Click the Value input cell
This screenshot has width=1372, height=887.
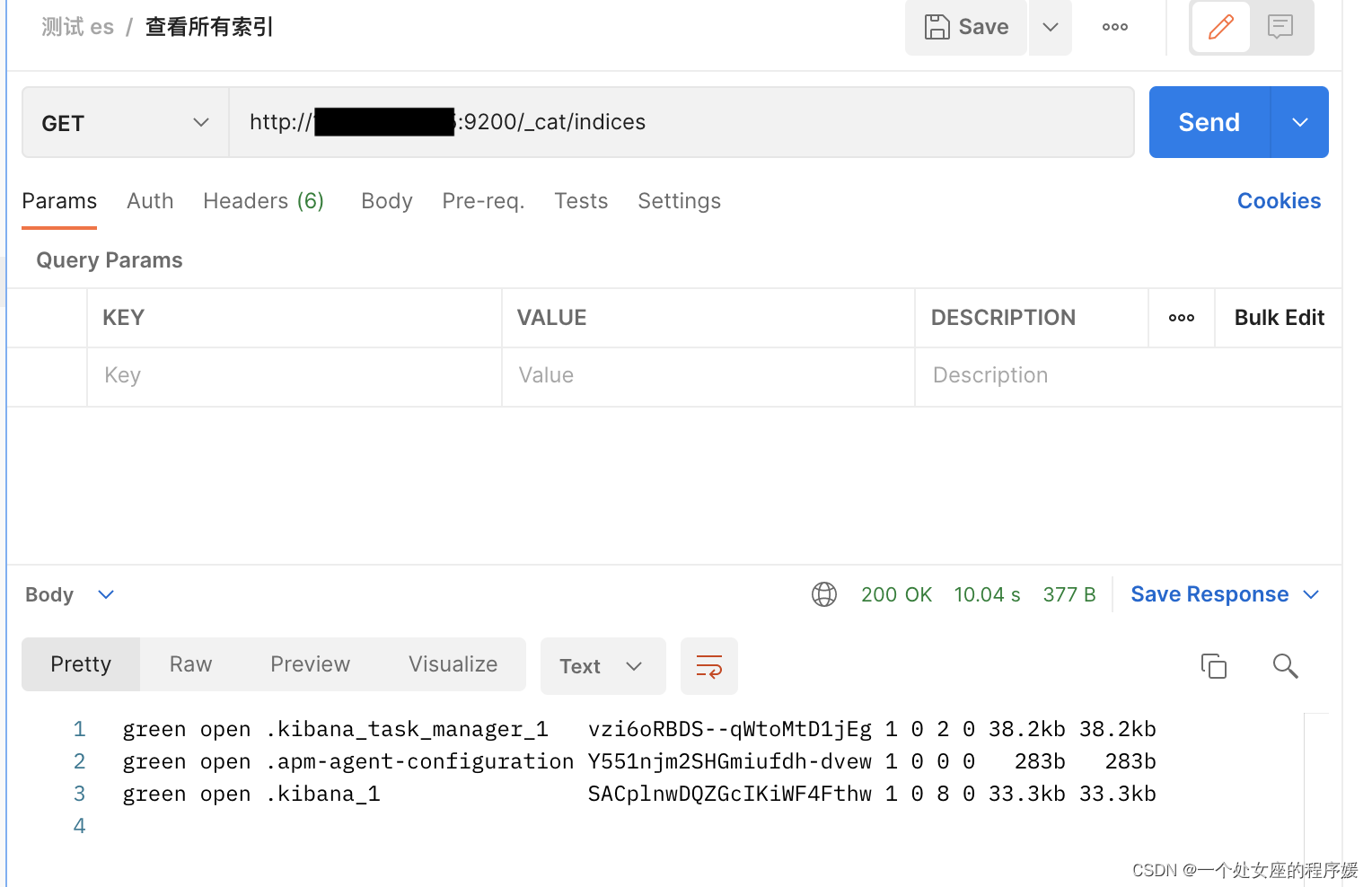708,375
